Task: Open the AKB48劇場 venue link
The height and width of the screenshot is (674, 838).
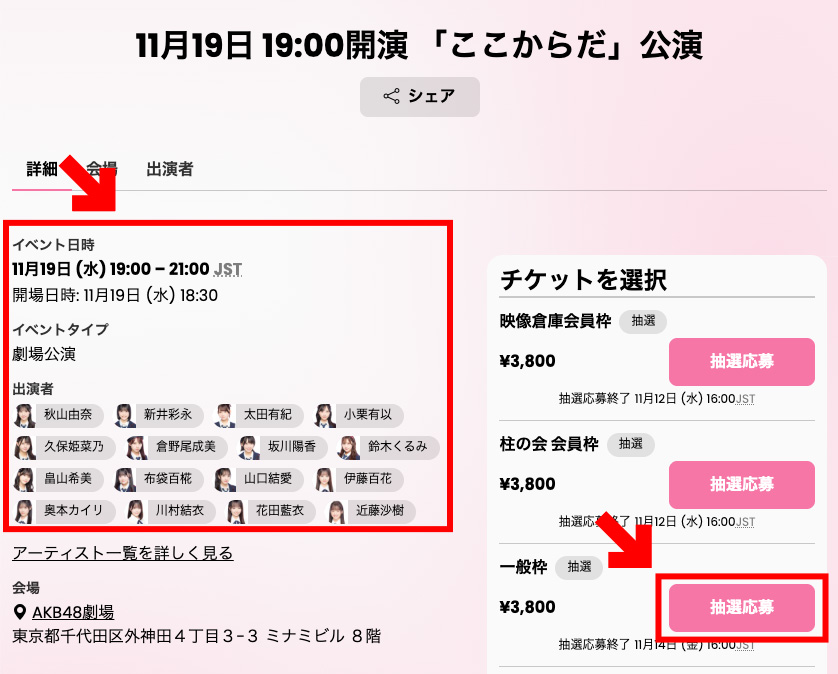Action: (73, 612)
